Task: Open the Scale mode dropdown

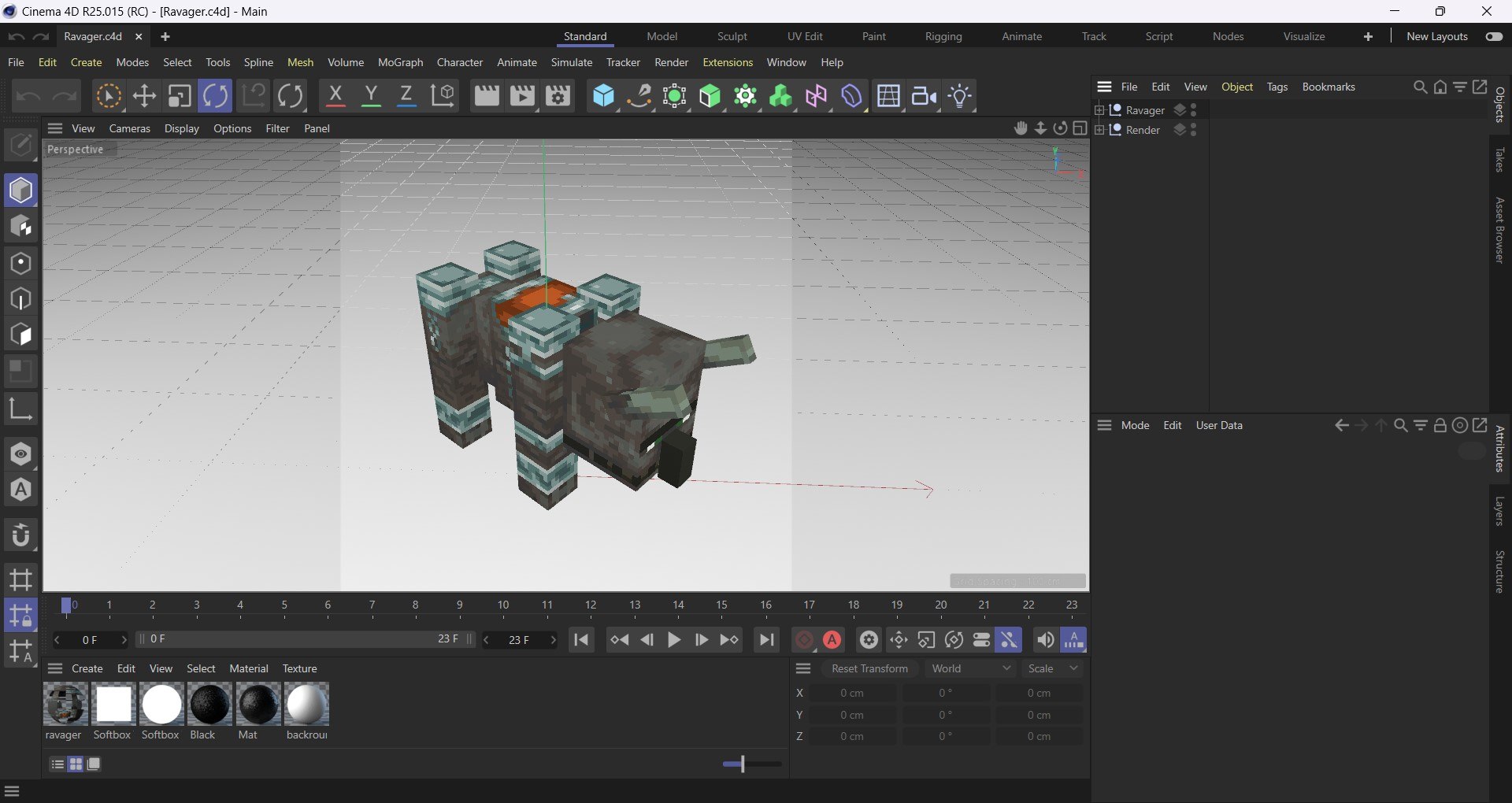Action: [x=1054, y=668]
